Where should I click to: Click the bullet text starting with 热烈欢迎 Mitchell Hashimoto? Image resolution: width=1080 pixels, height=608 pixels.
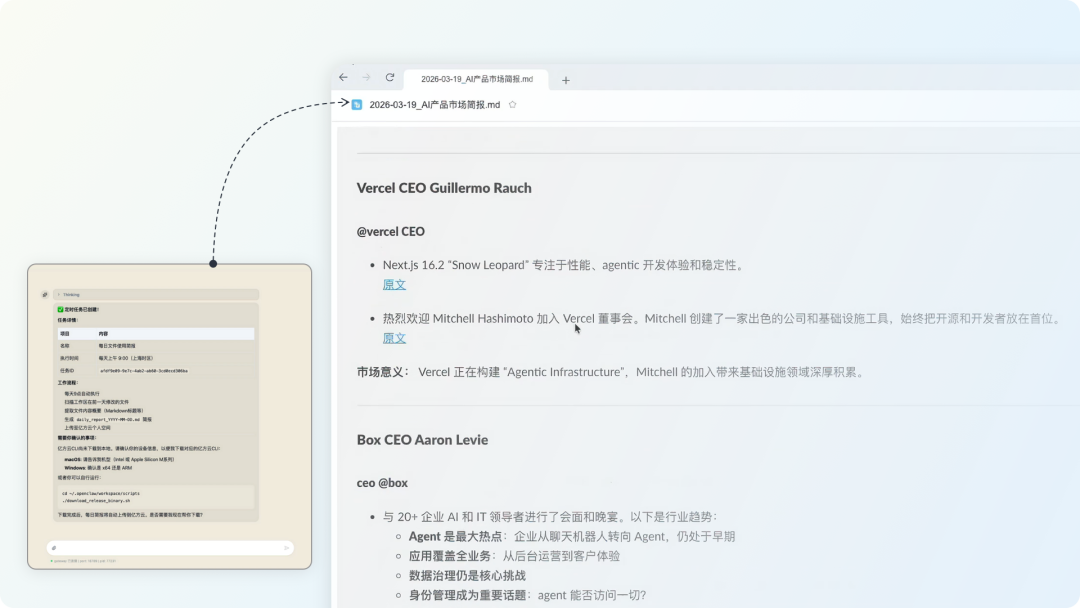coord(723,319)
